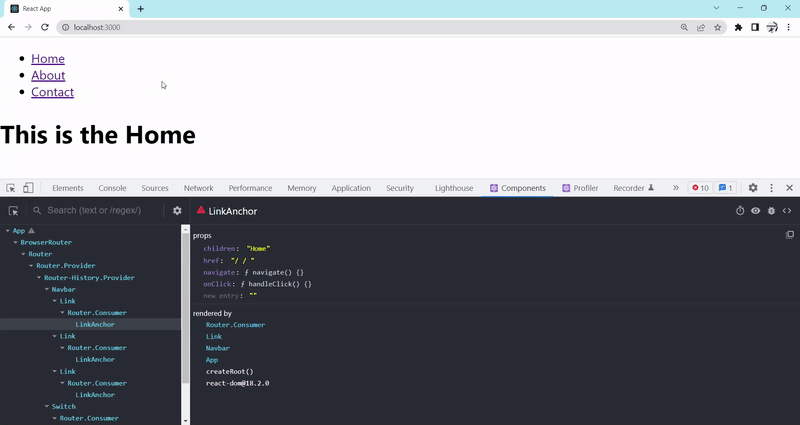Image resolution: width=800 pixels, height=425 pixels.
Task: Toggle the browser side panel icon
Action: 755,27
